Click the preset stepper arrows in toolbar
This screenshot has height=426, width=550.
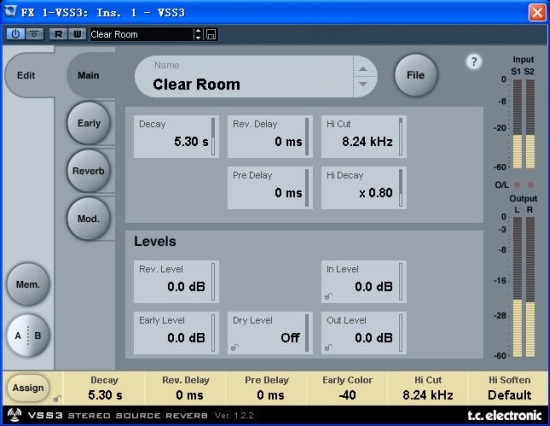198,34
